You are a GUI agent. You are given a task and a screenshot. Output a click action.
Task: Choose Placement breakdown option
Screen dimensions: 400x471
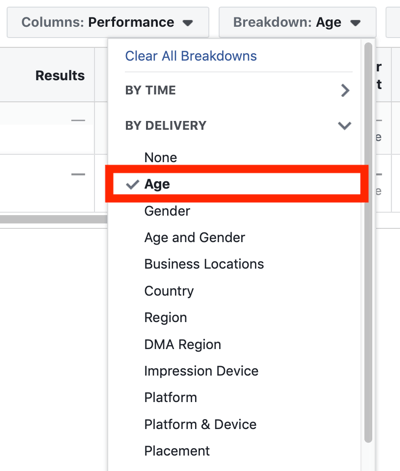point(177,451)
